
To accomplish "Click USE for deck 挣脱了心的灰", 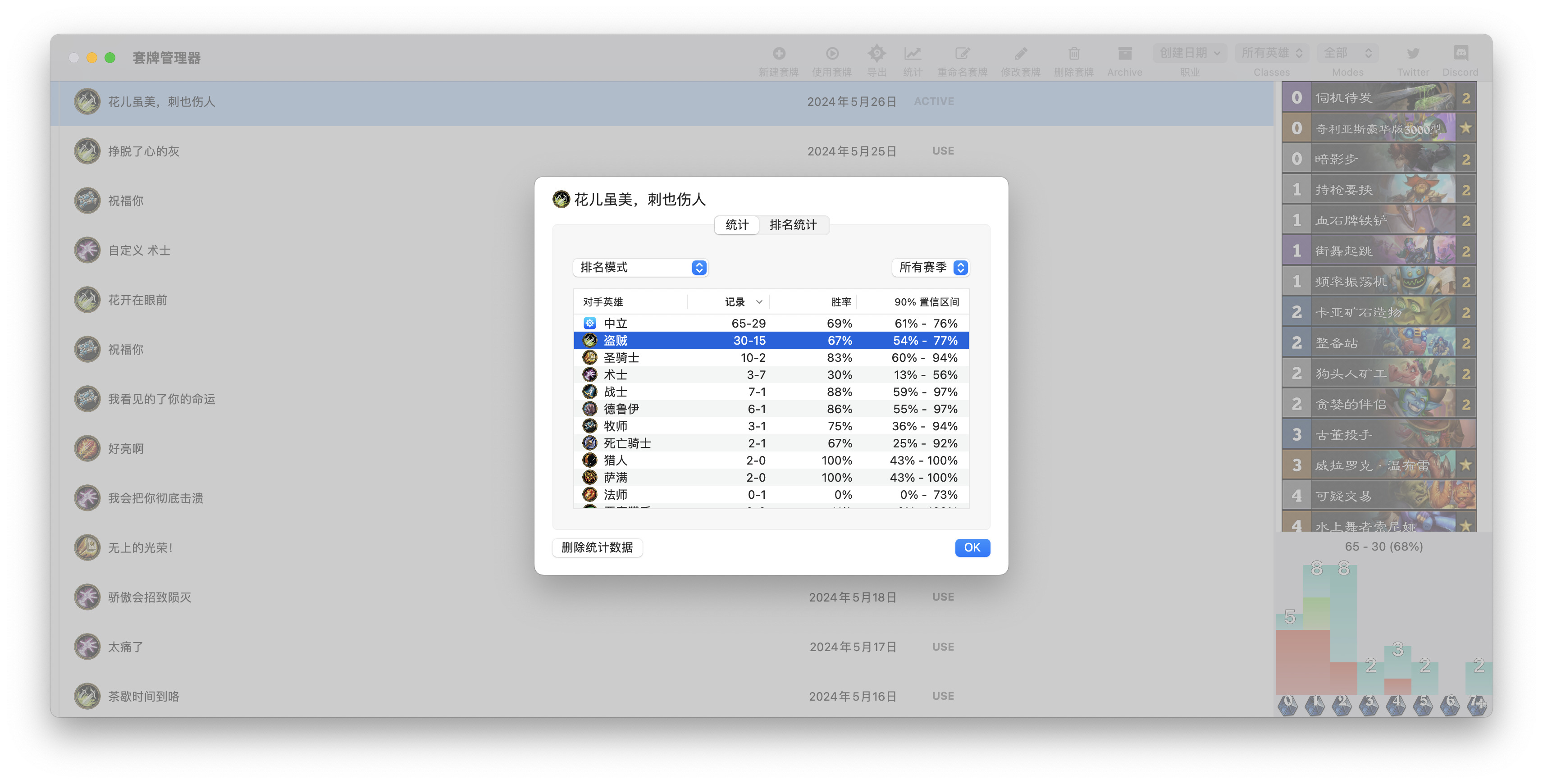I will [943, 151].
